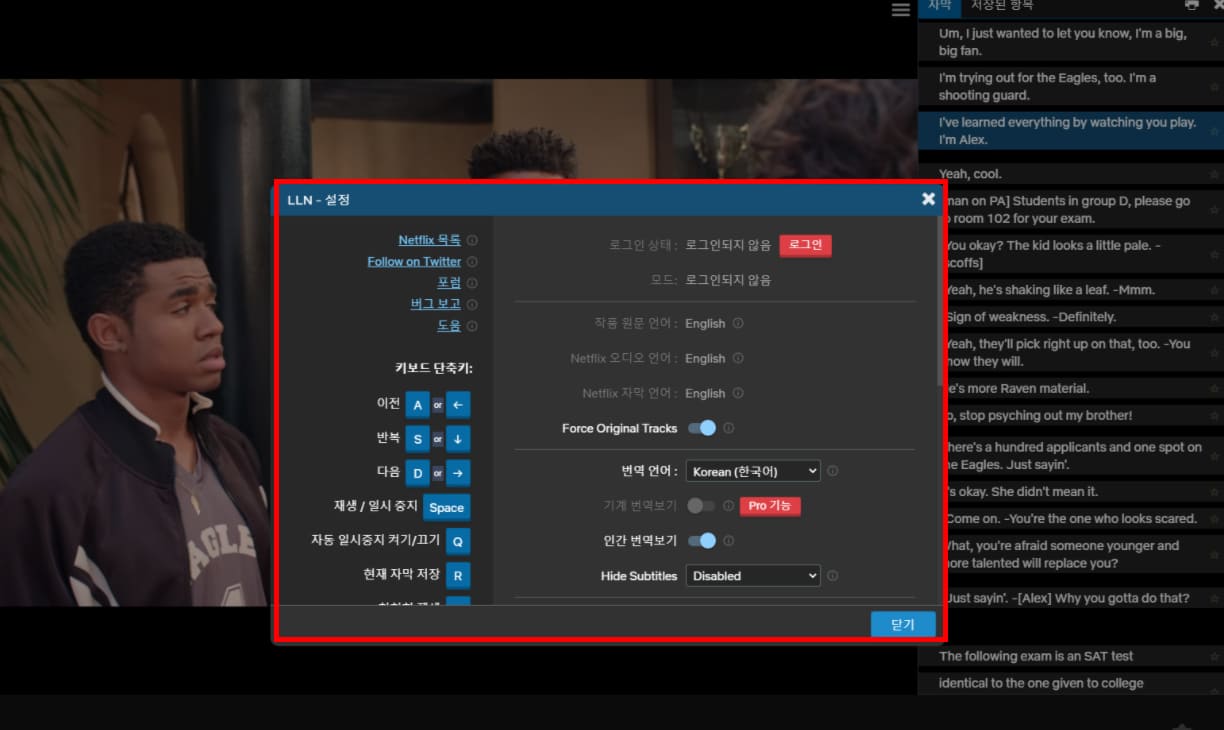Click the A shortcut key for 이전
The image size is (1224, 730).
click(x=418, y=405)
